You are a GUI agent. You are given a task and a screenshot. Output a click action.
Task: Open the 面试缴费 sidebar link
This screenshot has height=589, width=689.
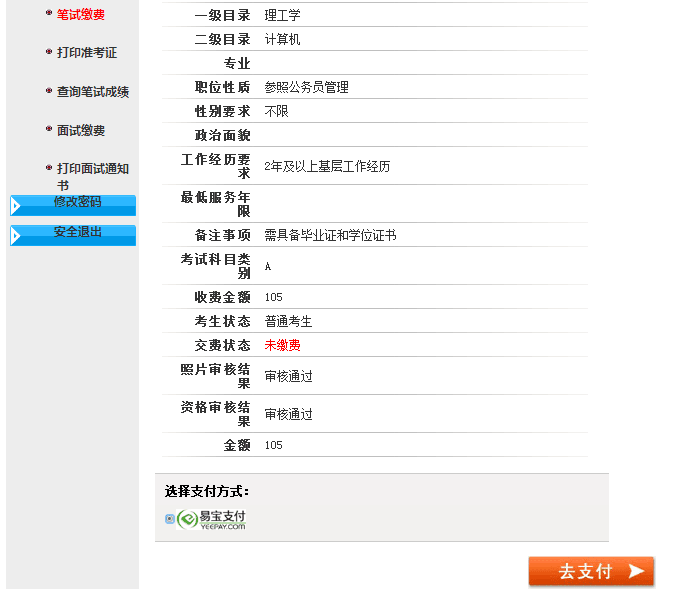(x=80, y=130)
